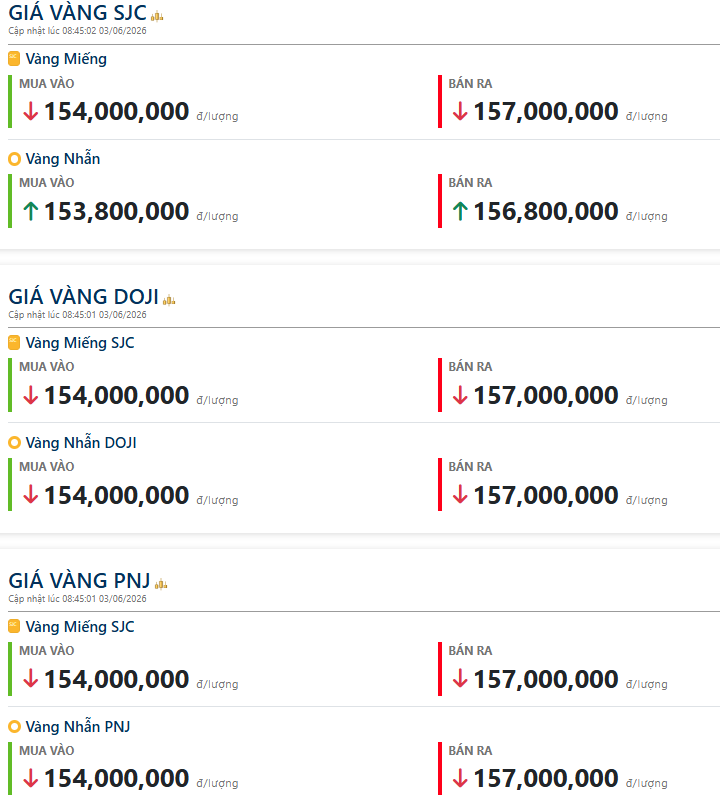720x807 pixels.
Task: Click the red down arrow in SJC Vàng Miếng mua vào
Action: [x=31, y=111]
